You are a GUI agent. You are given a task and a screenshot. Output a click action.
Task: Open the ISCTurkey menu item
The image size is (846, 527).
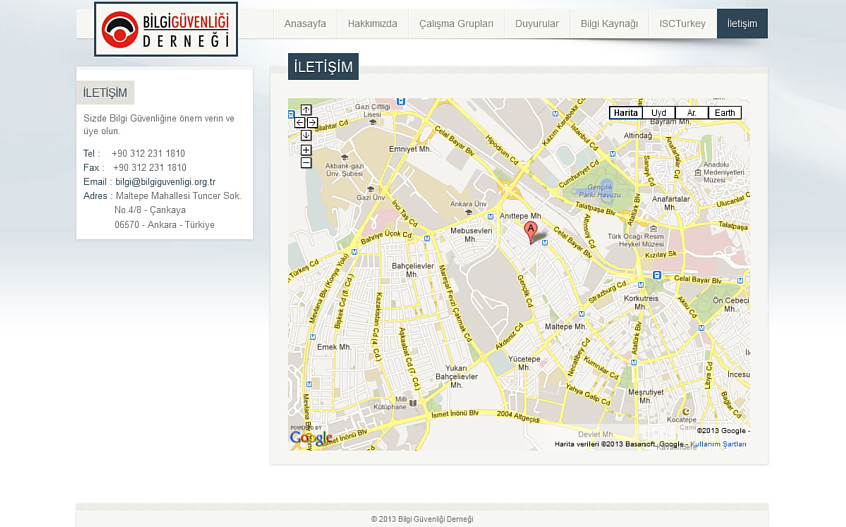(x=683, y=24)
